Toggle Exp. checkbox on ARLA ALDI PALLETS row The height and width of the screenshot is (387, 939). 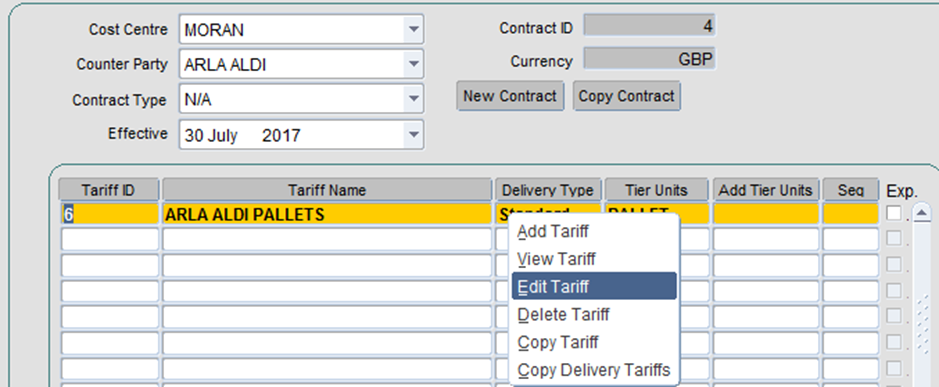click(x=894, y=213)
